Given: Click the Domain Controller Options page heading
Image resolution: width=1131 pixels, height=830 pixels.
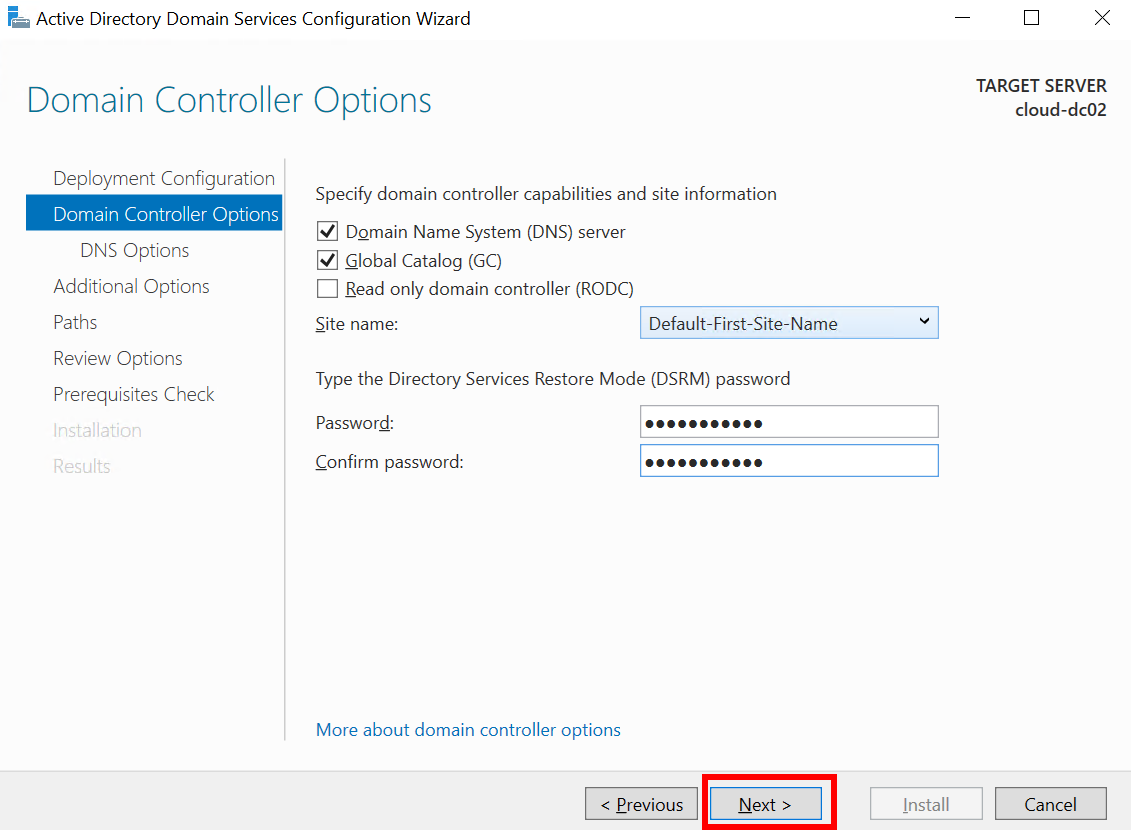Looking at the screenshot, I should (x=229, y=100).
